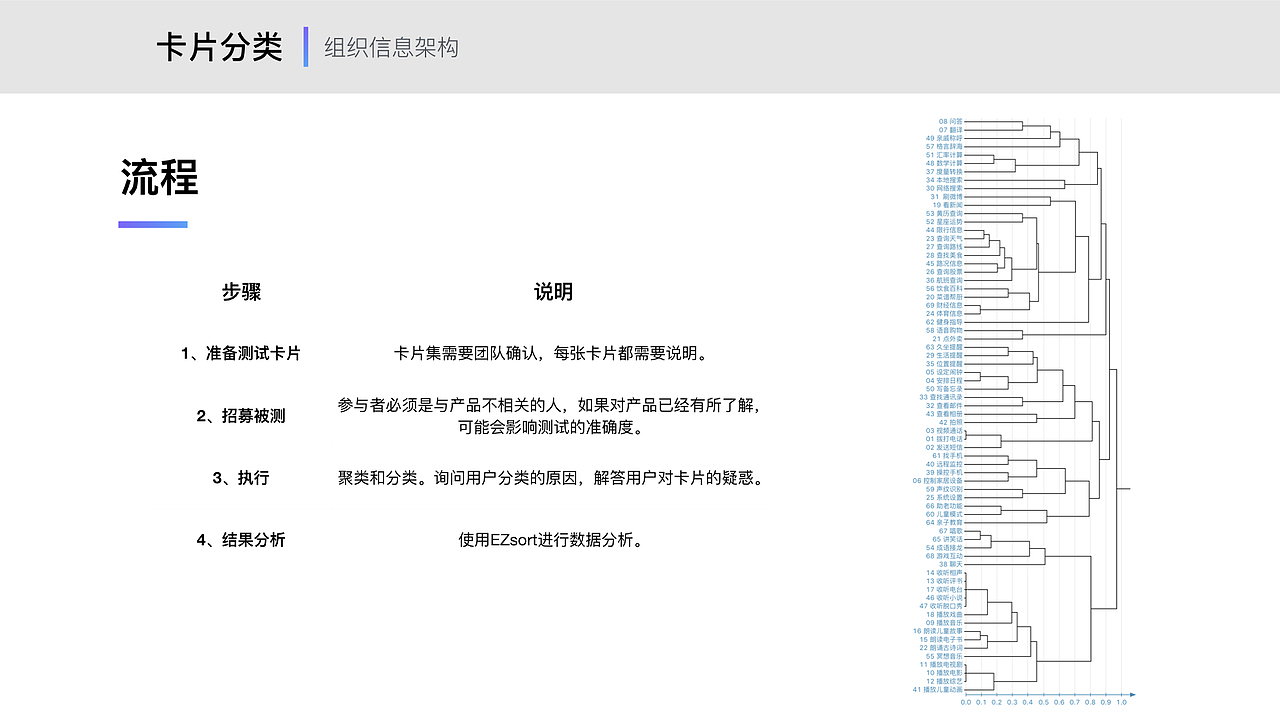Click dendrogram label '49 亲戚称呼'
This screenshot has height=720, width=1280.
[945, 138]
